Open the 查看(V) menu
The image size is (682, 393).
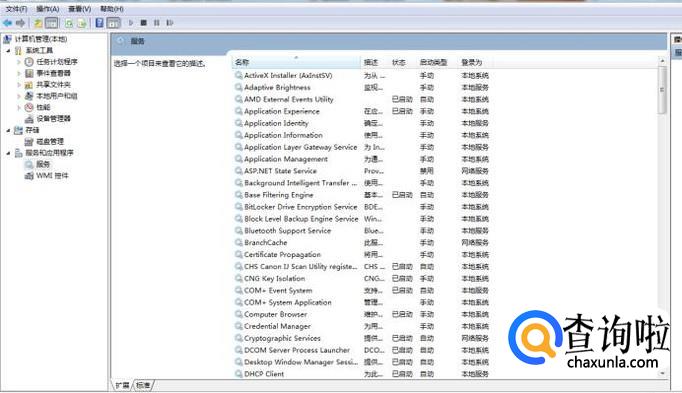(x=80, y=9)
